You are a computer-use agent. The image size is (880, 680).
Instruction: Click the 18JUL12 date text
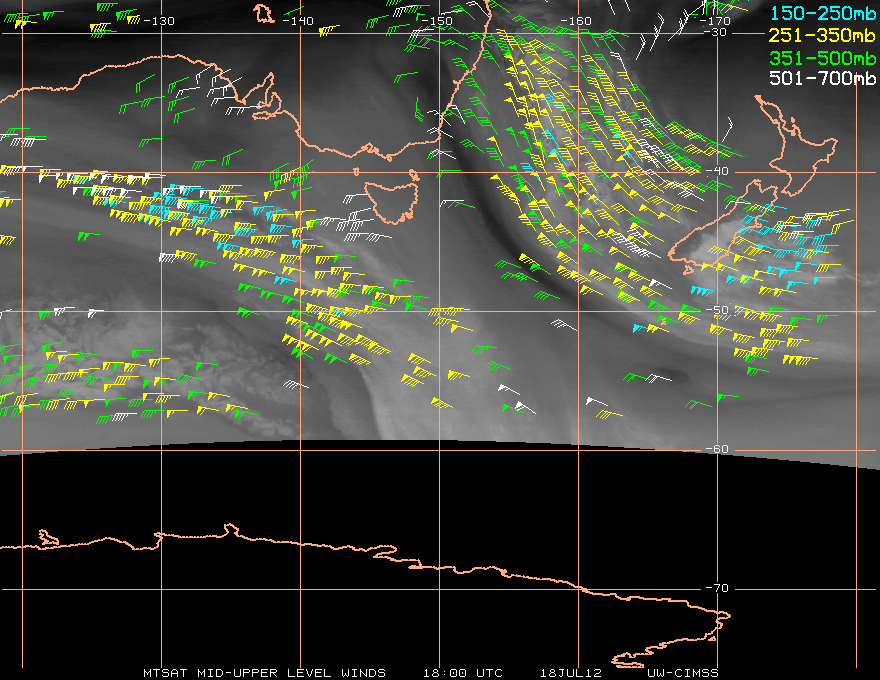pos(571,673)
